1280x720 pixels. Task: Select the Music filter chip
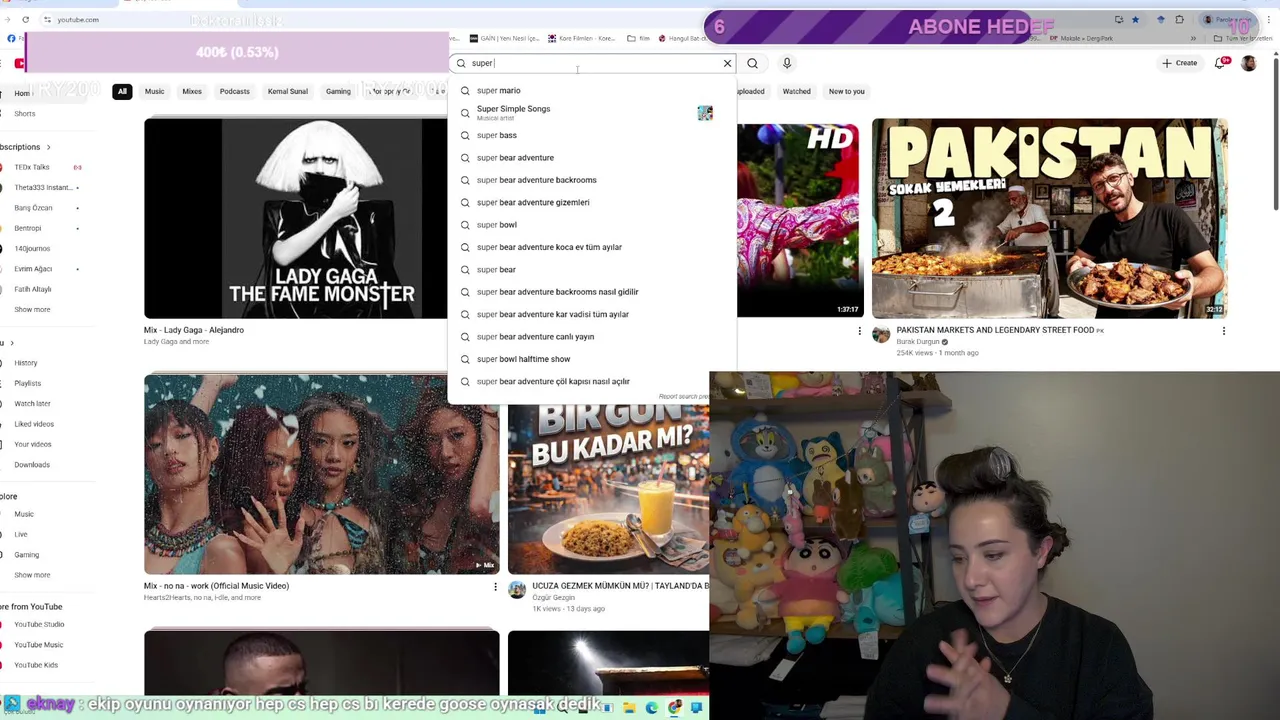coord(154,91)
